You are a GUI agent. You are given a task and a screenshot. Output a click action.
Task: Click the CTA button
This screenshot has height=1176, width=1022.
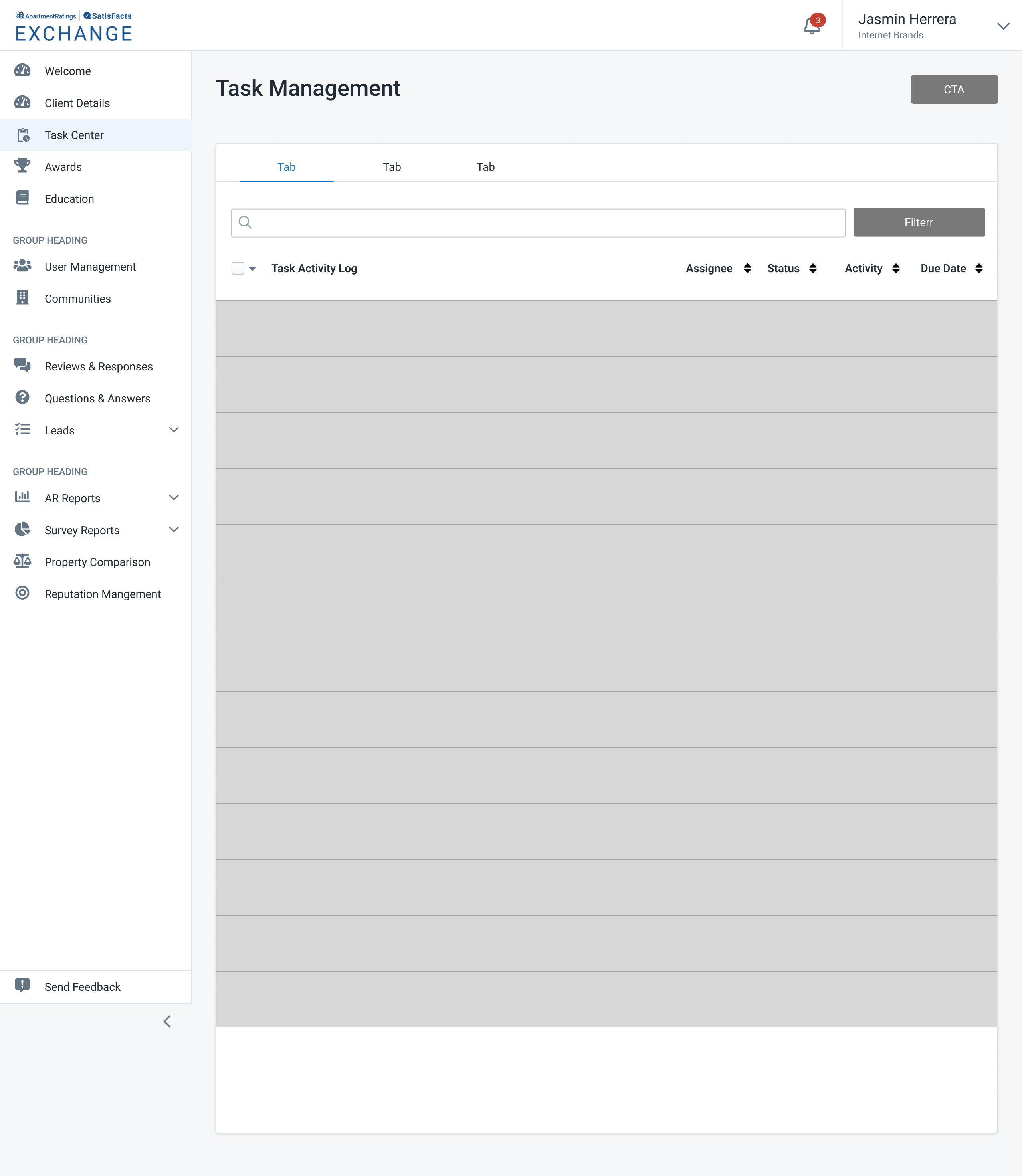pos(954,89)
